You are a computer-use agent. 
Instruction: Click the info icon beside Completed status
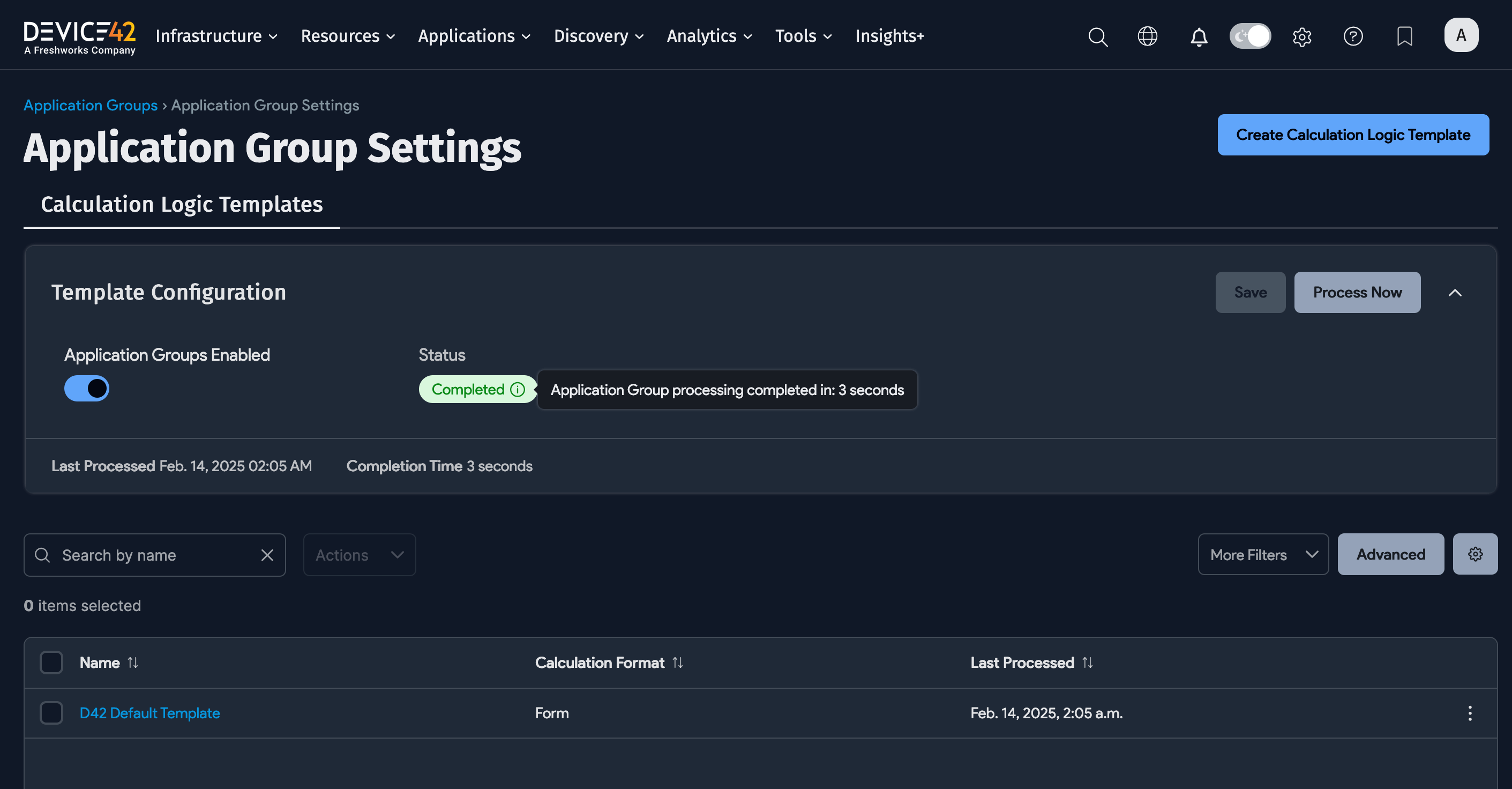pyautogui.click(x=517, y=389)
